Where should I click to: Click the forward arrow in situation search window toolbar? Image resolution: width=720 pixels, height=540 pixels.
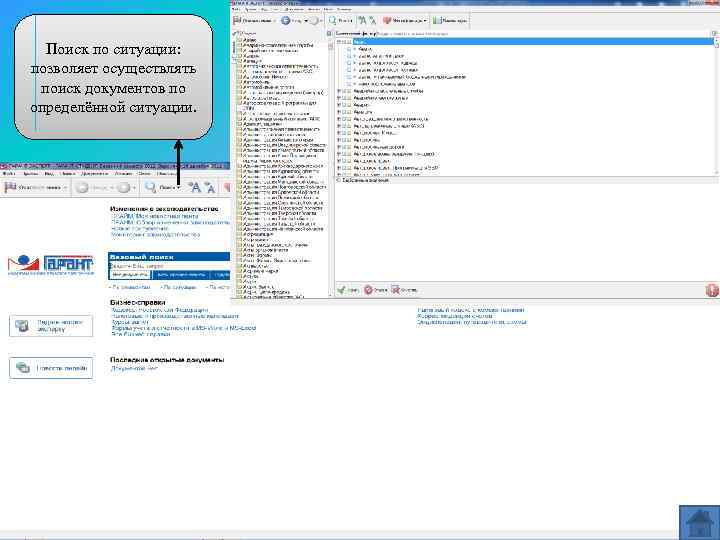(x=314, y=20)
